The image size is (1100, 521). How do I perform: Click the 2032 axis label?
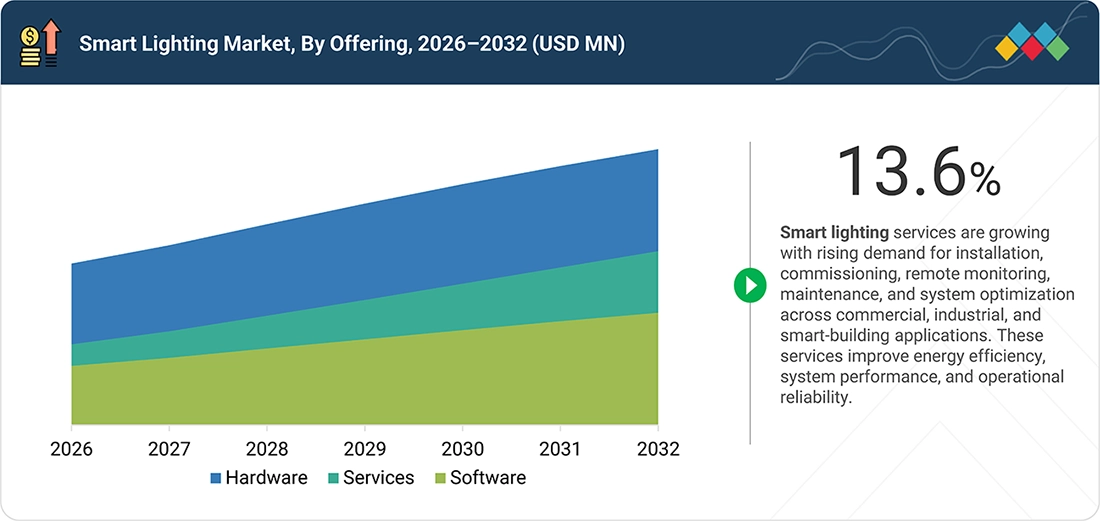tap(657, 449)
